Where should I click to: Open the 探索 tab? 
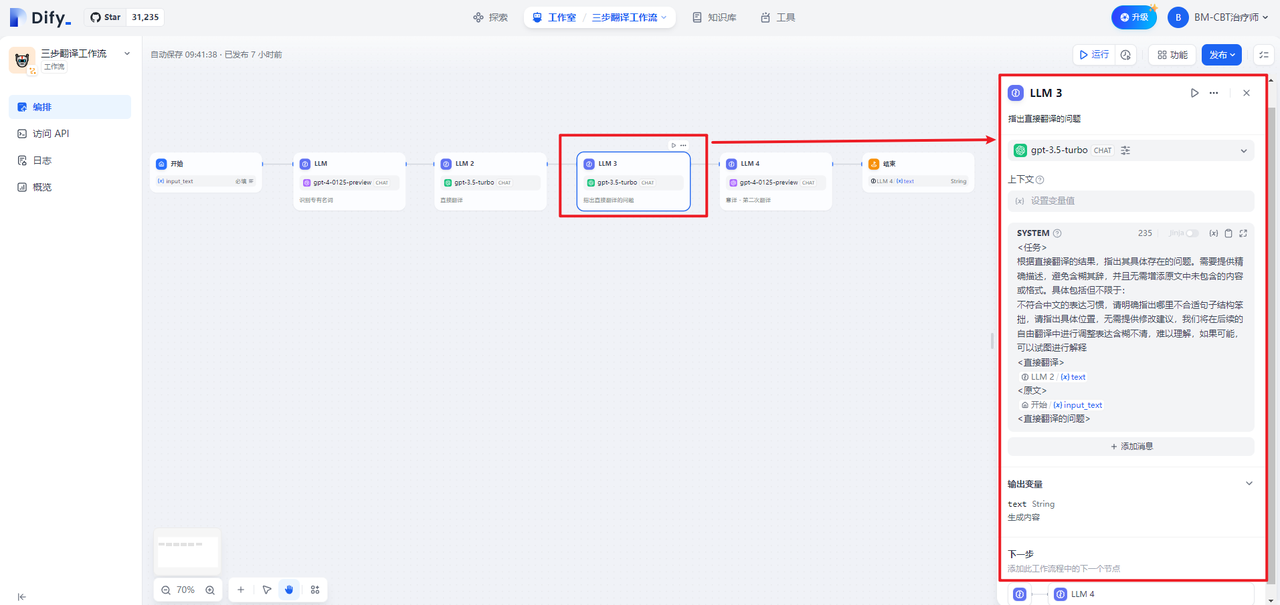[490, 17]
